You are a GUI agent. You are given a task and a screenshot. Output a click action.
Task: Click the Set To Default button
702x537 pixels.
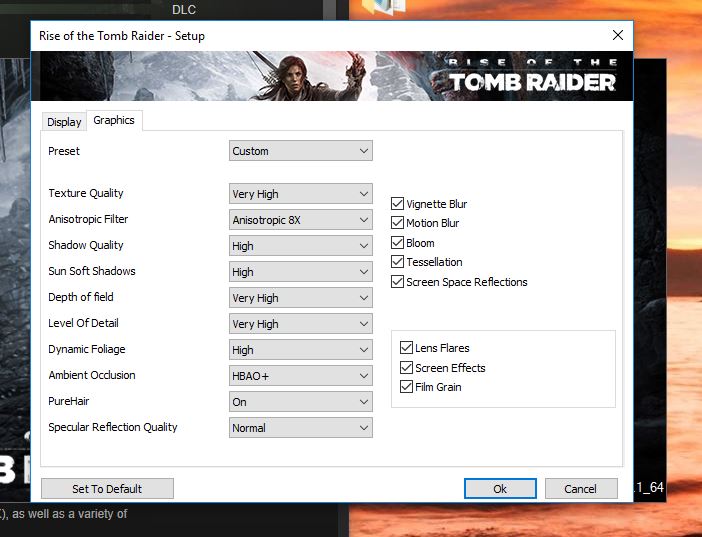click(107, 489)
